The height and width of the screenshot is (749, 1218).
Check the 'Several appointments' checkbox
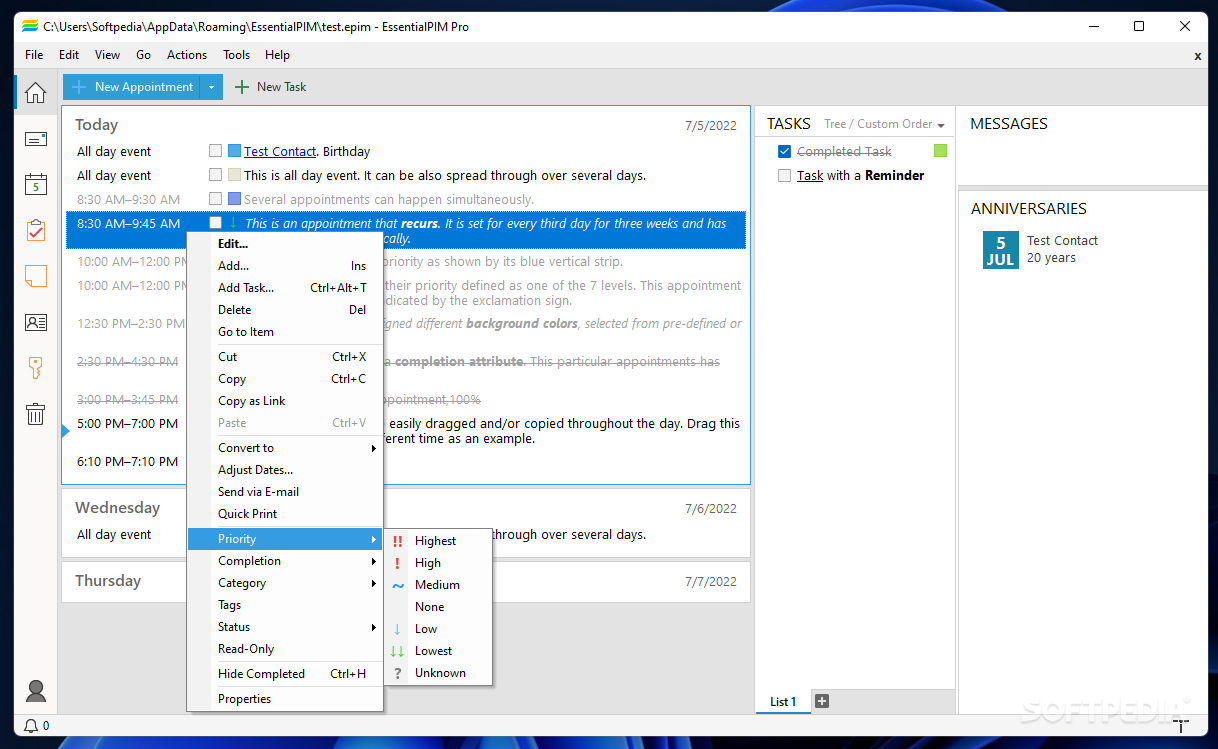click(x=215, y=199)
